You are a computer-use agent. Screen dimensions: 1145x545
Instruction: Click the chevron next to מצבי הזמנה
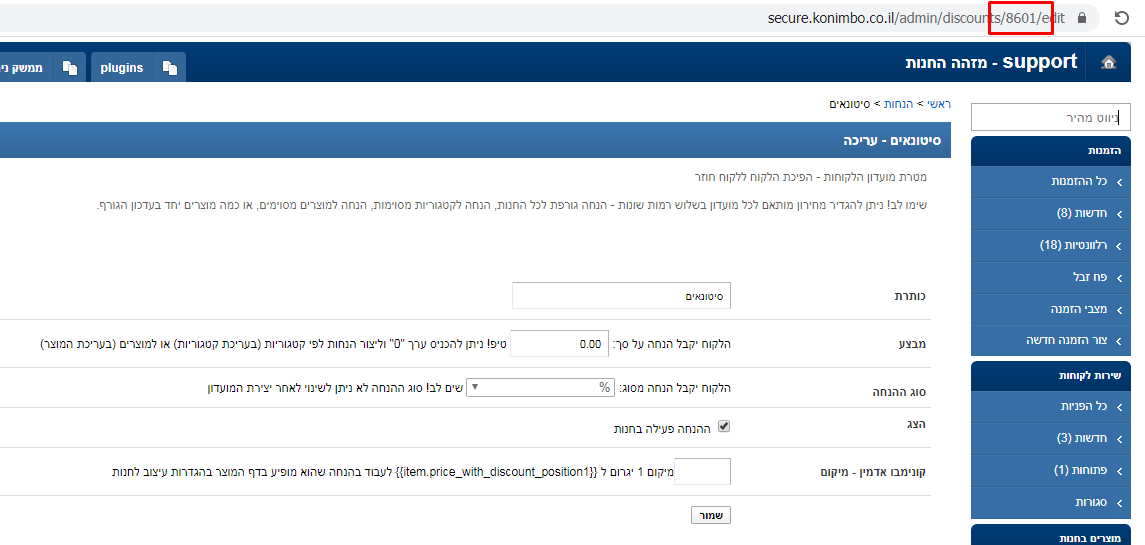click(x=1119, y=310)
